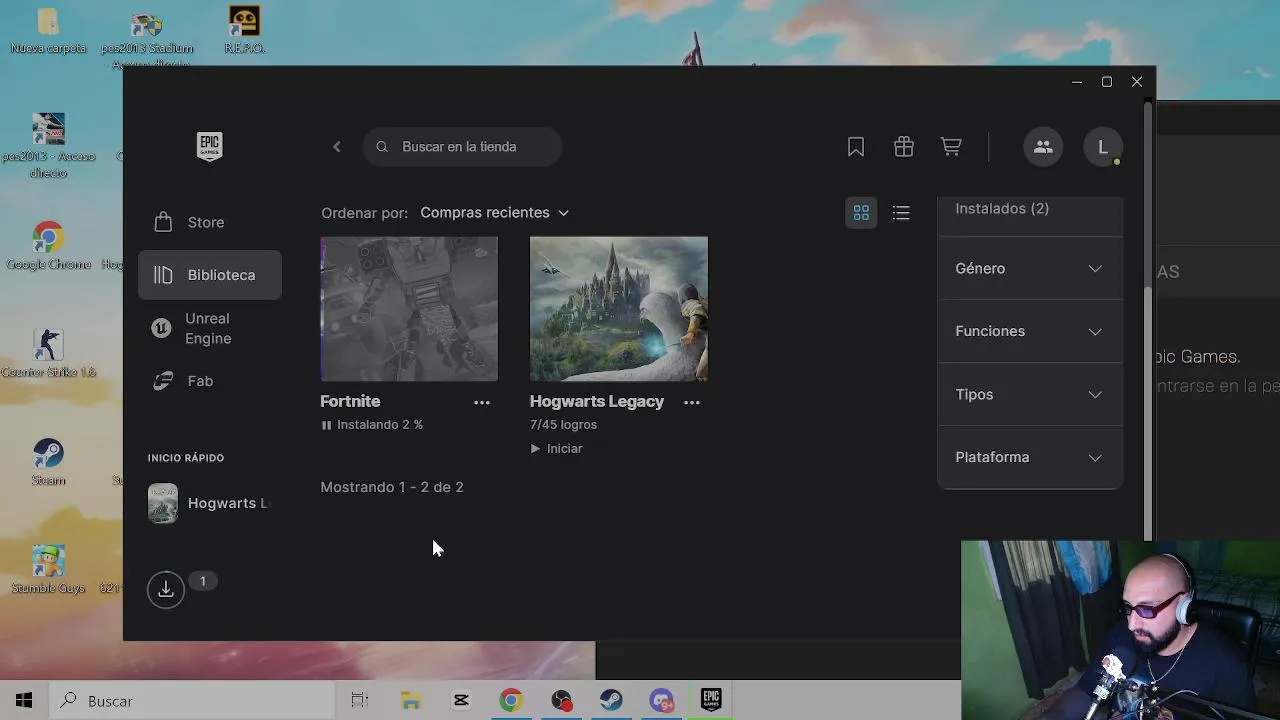Select the Counter-Strike 1.6 desktop shortcut

pyautogui.click(x=48, y=354)
